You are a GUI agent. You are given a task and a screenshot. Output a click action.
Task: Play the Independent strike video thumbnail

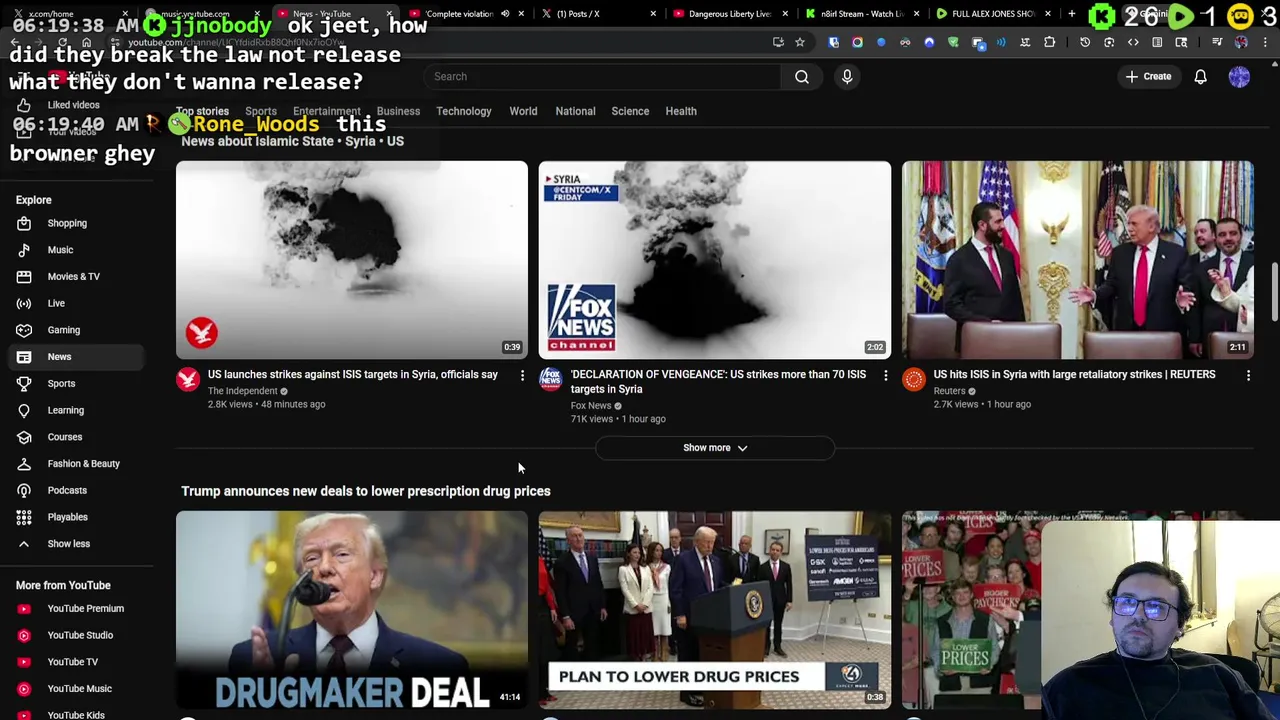click(x=352, y=259)
